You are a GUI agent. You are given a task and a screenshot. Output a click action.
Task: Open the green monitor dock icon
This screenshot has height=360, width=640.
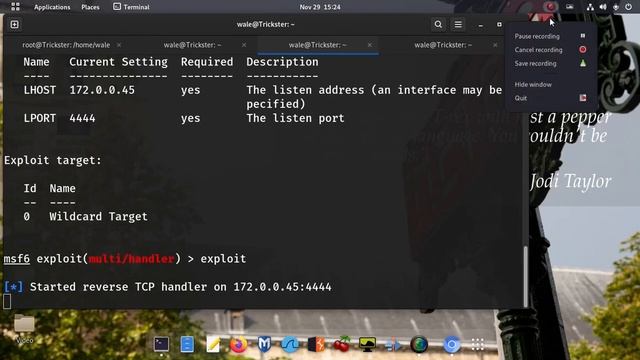367,344
